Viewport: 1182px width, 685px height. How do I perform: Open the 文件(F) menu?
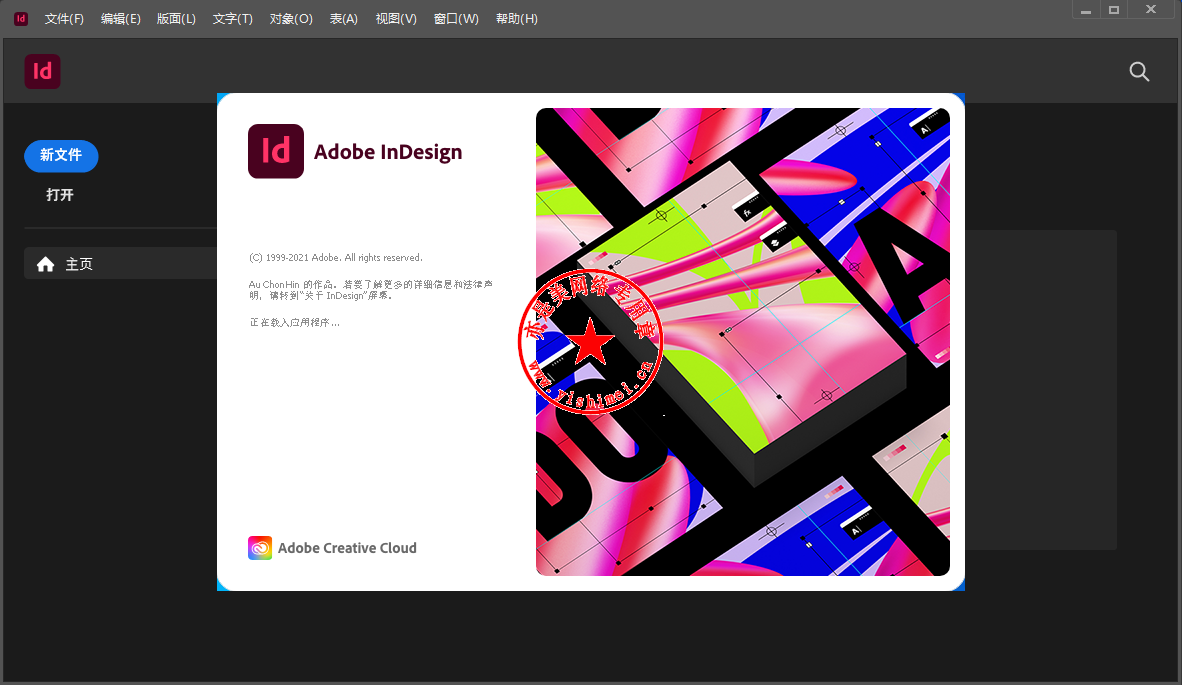pos(64,19)
